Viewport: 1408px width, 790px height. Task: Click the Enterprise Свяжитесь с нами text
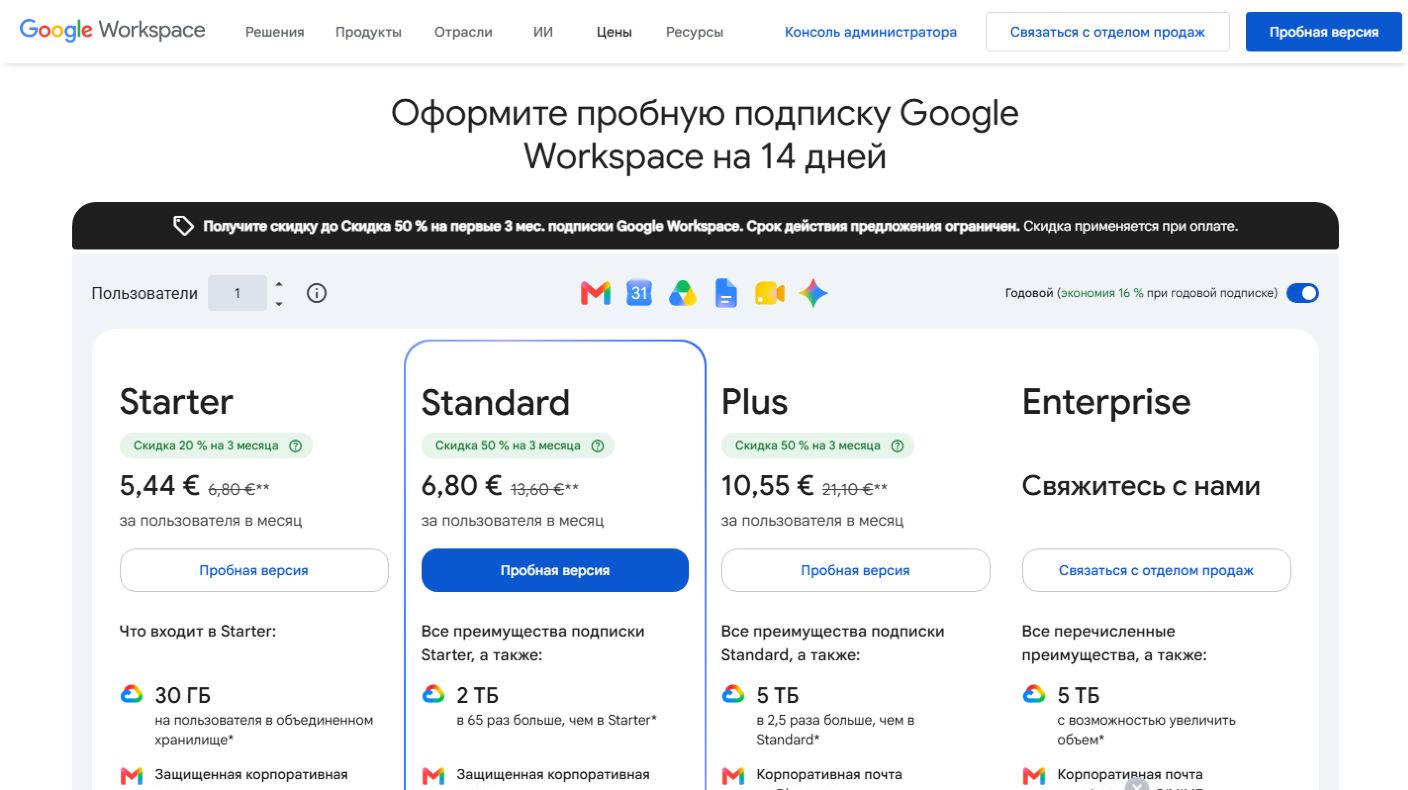1141,486
